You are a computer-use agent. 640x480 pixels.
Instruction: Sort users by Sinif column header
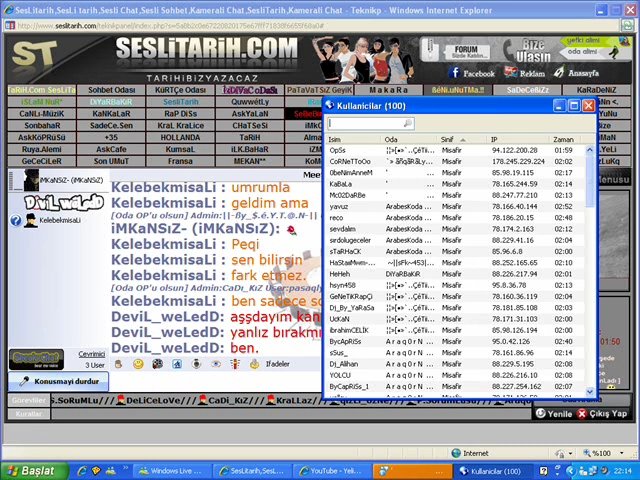pyautogui.click(x=462, y=139)
